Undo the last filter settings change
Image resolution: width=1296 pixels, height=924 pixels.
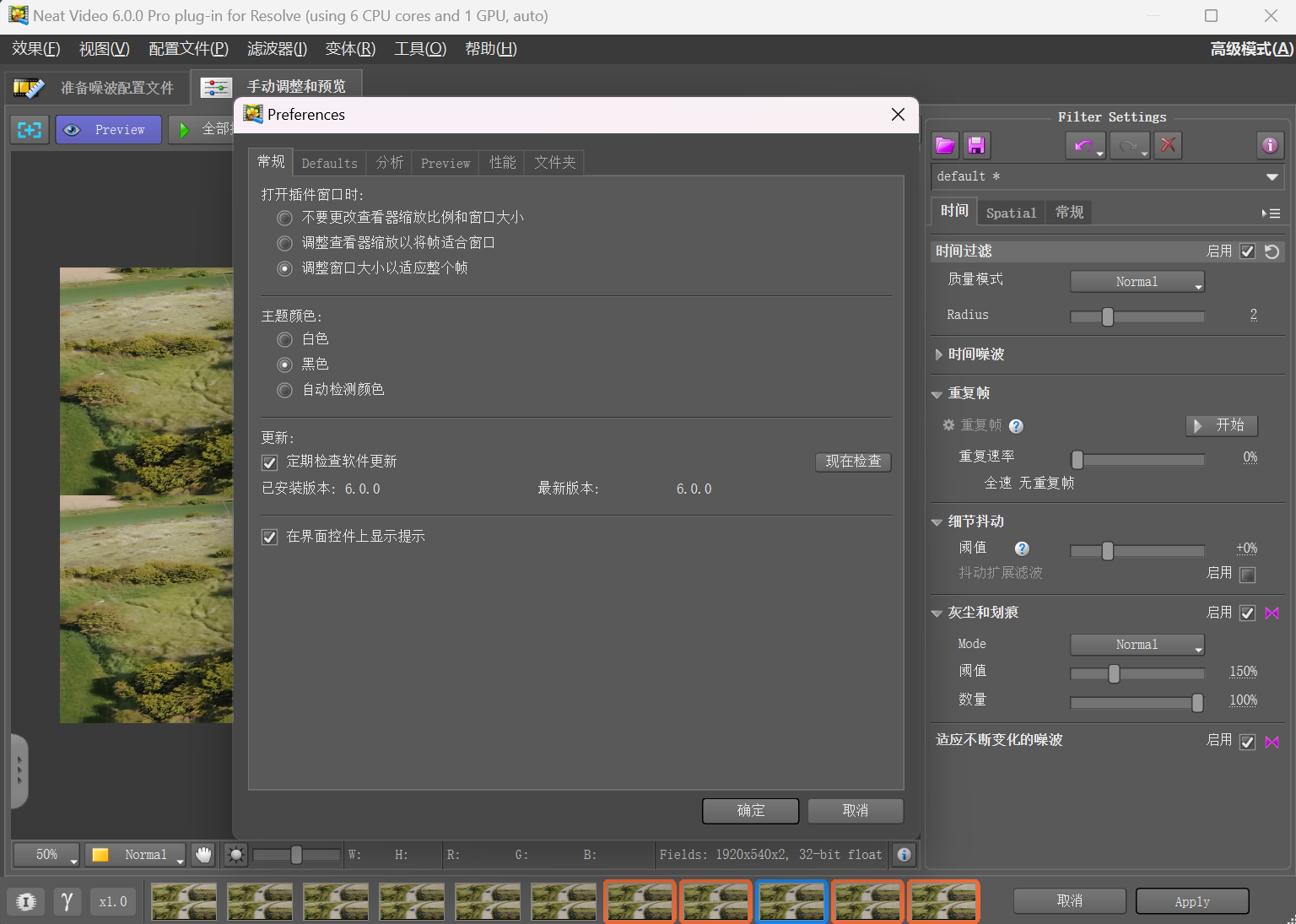(x=1085, y=145)
